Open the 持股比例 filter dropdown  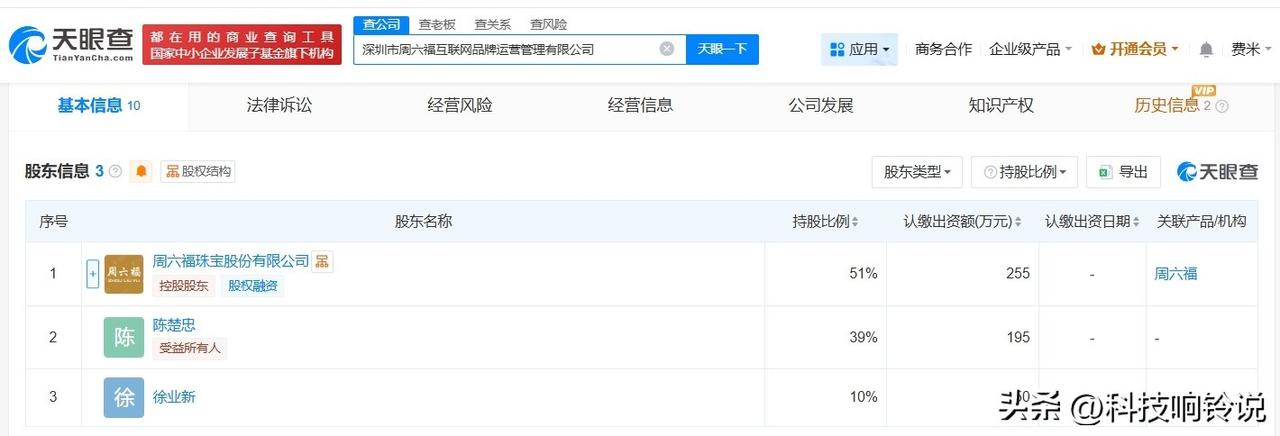point(1025,172)
